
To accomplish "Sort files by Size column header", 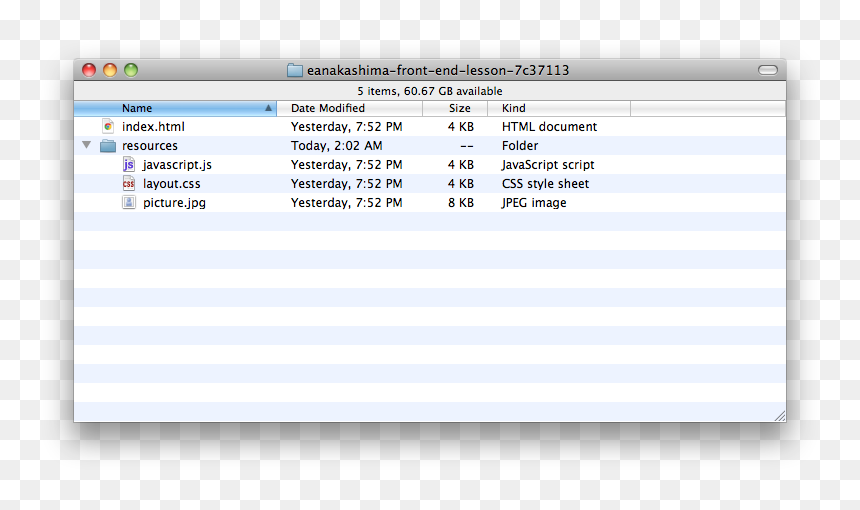I will tap(455, 108).
